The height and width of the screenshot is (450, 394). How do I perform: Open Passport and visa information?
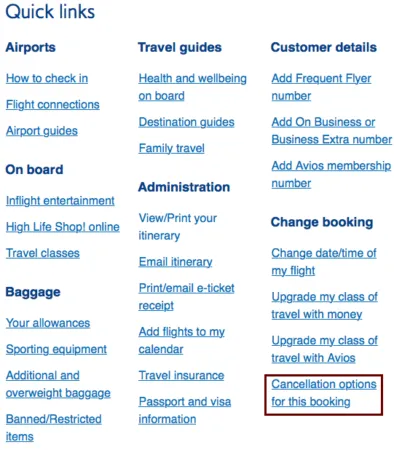coord(185,410)
